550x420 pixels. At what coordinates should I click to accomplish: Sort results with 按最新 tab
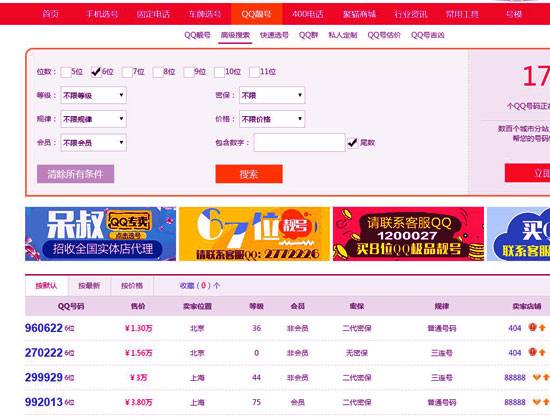(x=89, y=286)
